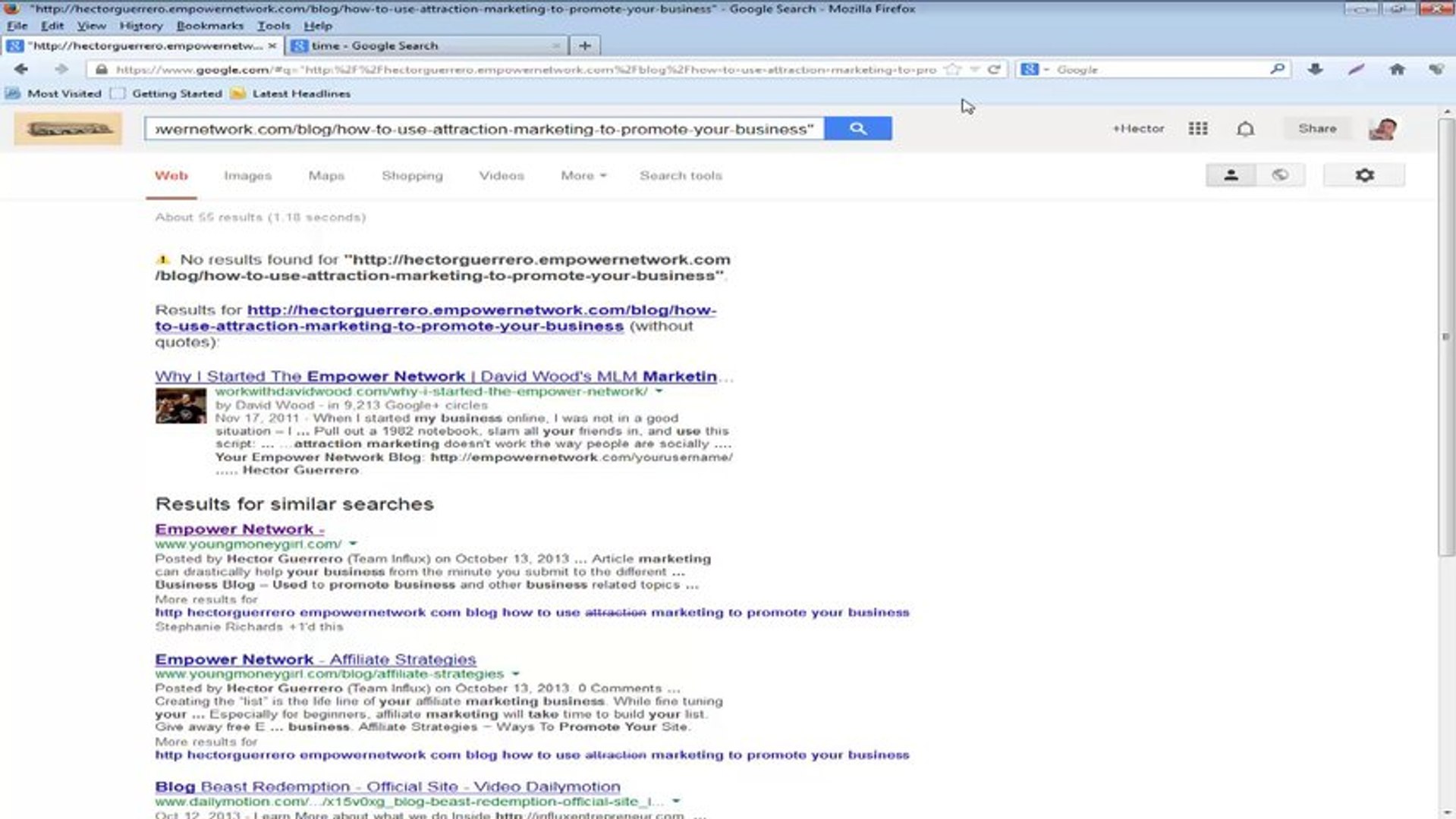
Task: Switch to Maps results
Action: coord(326,175)
